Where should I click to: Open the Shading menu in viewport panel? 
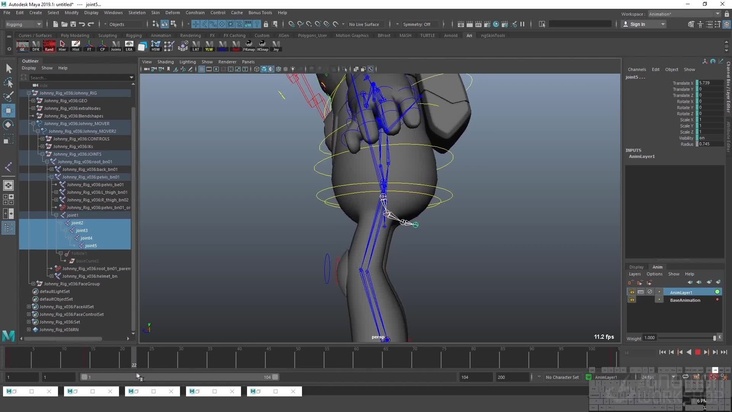[x=165, y=61]
